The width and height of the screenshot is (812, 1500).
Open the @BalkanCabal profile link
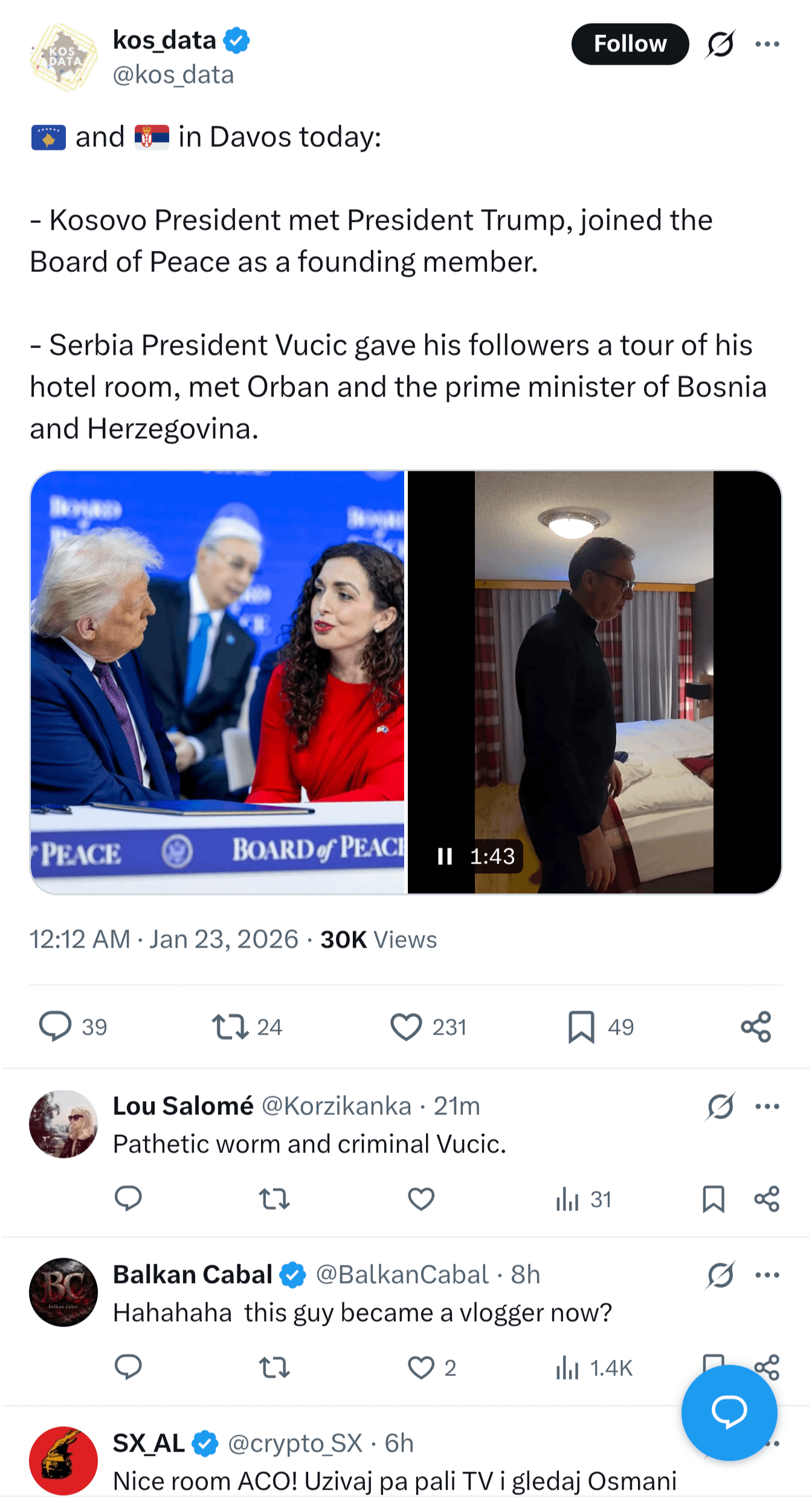coord(402,1275)
